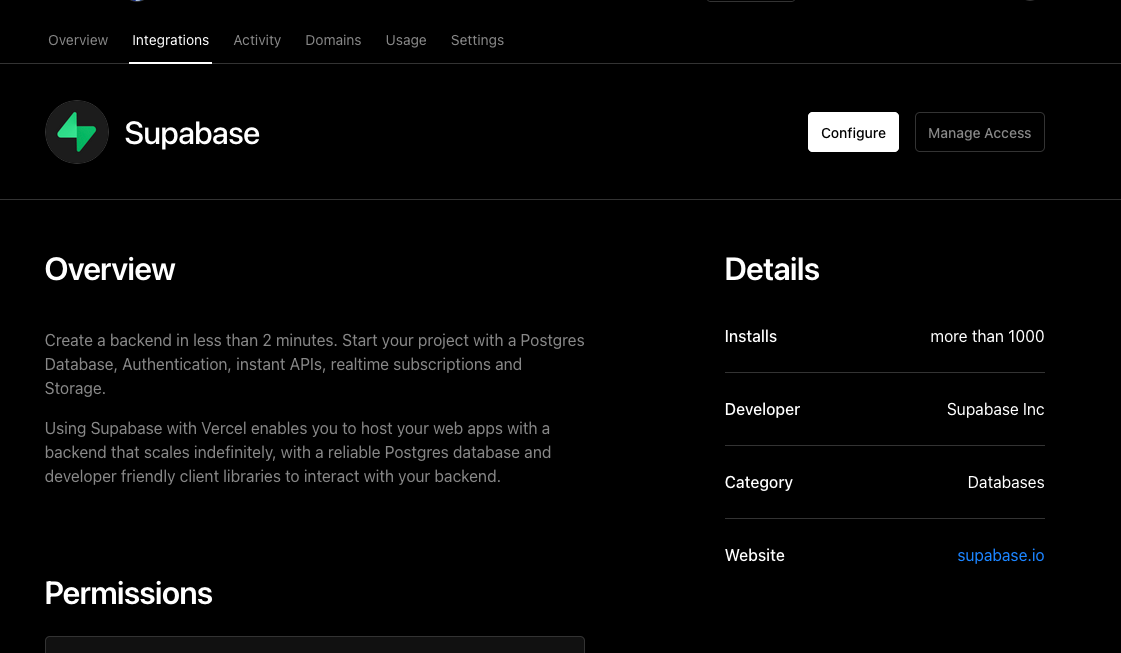Click the Category label
The height and width of the screenshot is (653, 1121).
759,482
